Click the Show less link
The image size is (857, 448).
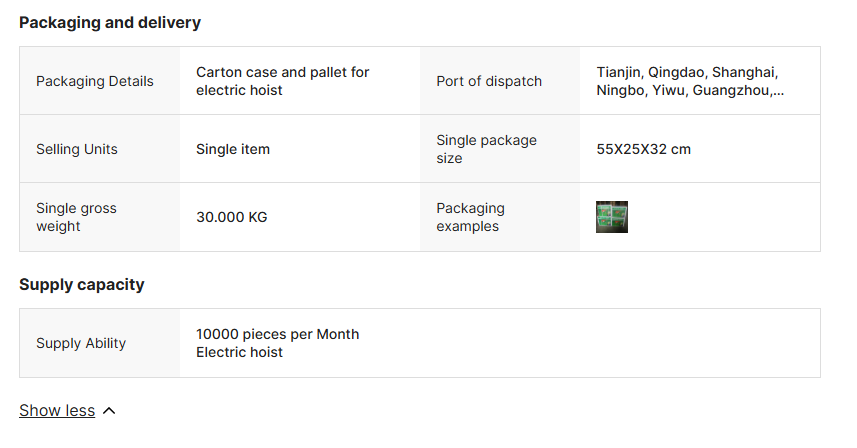(x=57, y=410)
